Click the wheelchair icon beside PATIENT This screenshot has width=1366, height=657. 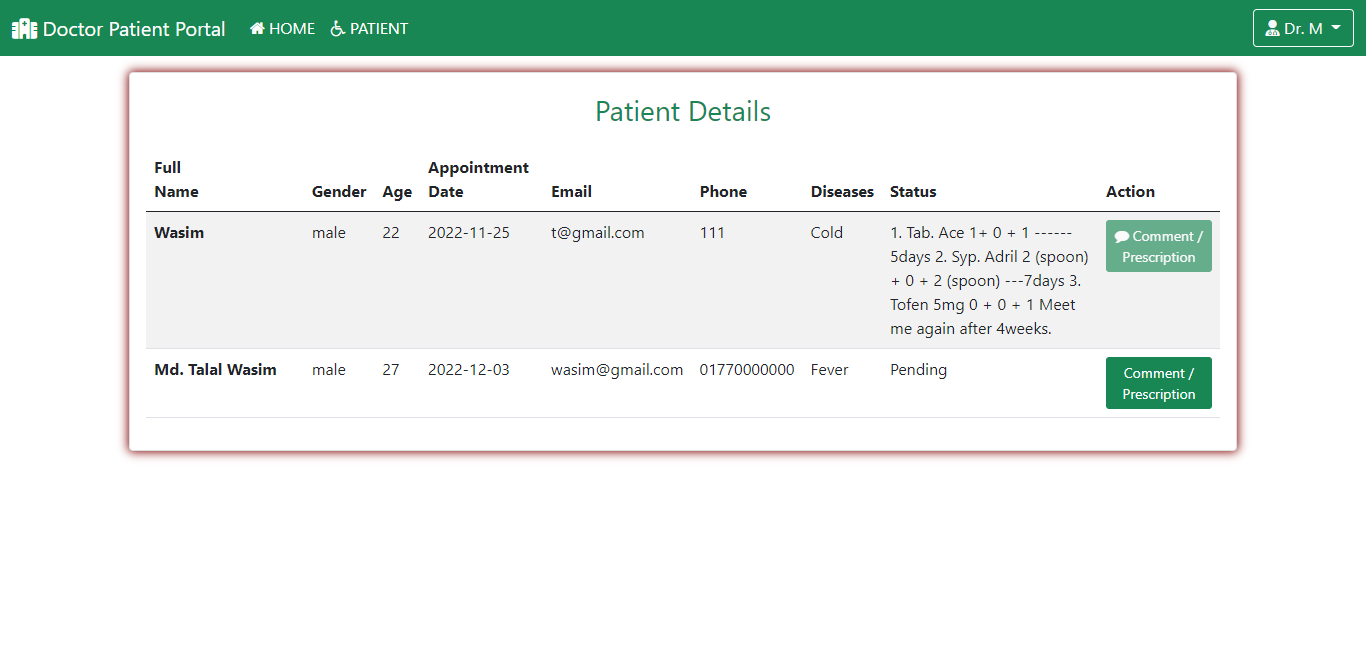(x=338, y=29)
